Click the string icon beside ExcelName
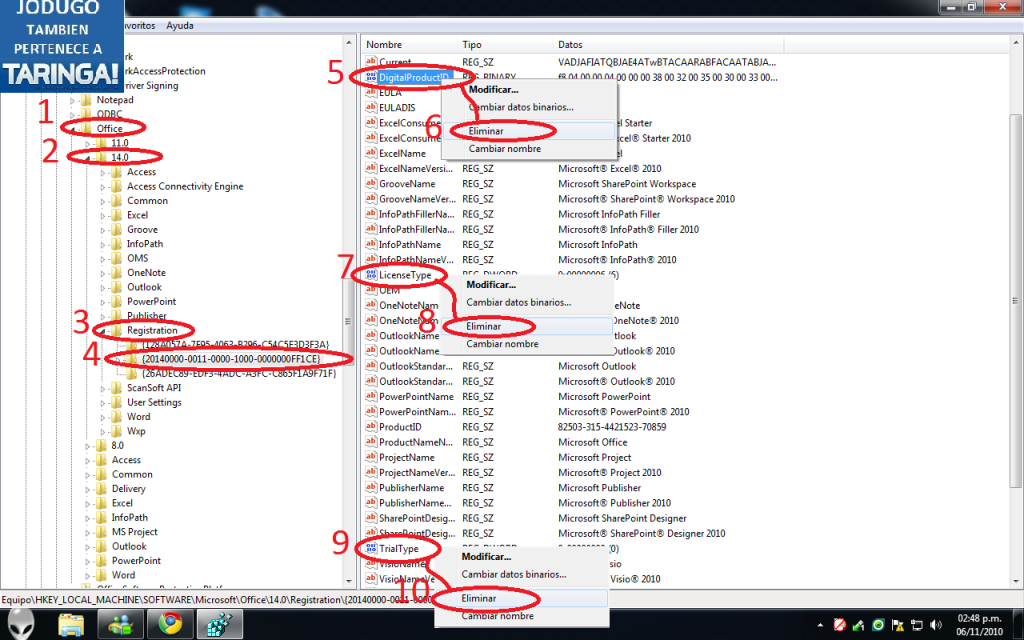The height and width of the screenshot is (640, 1024). point(371,153)
